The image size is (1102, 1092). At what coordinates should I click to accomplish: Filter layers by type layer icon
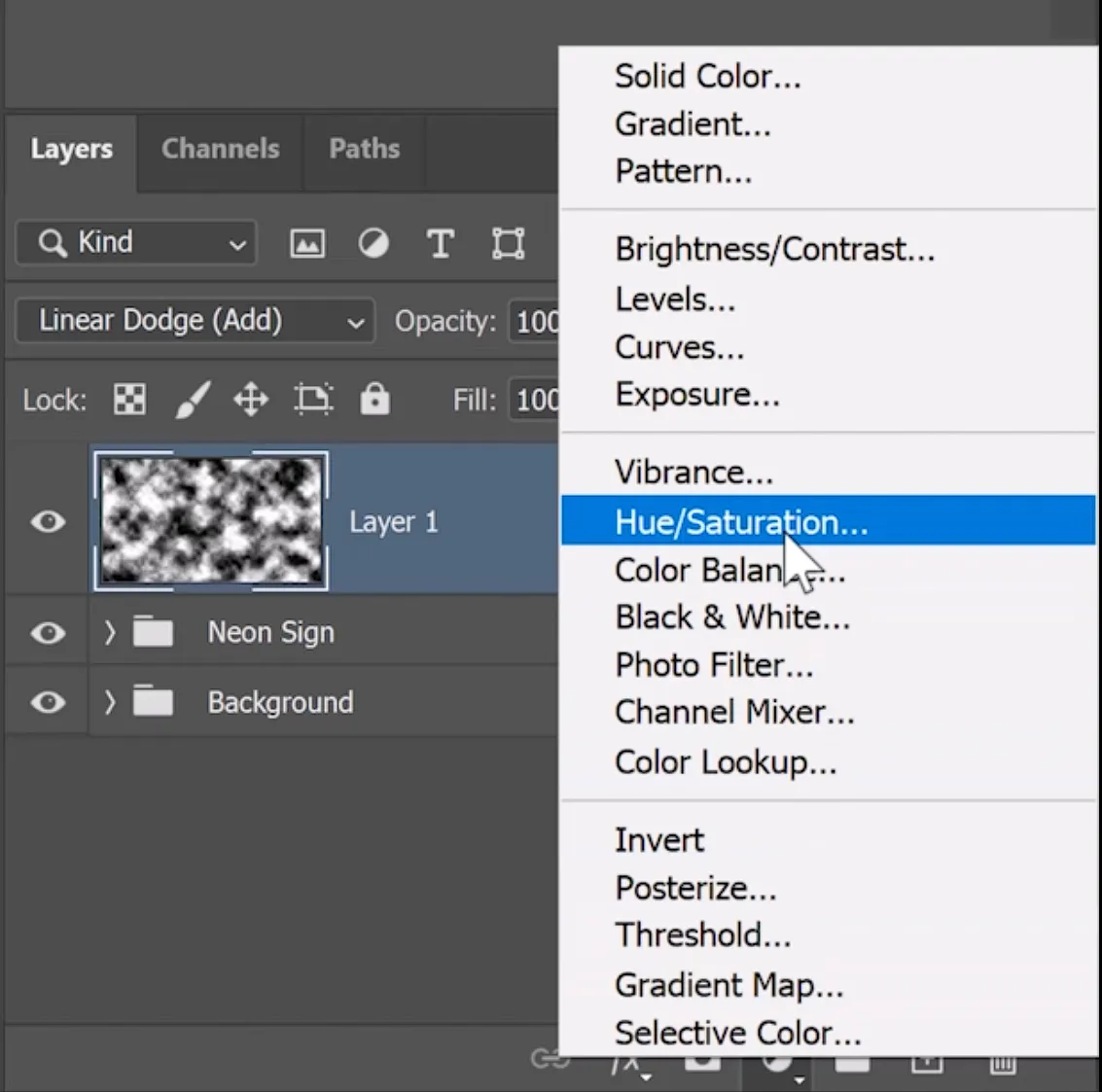pos(441,243)
